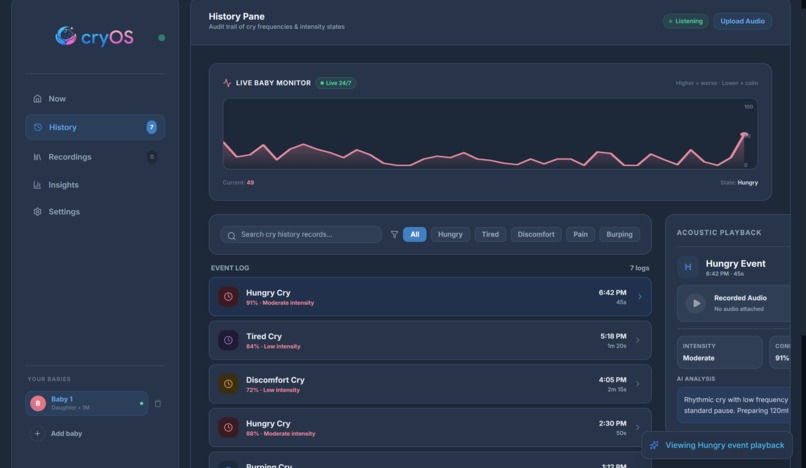Filter the event log by Pain
This screenshot has width=806, height=468.
pyautogui.click(x=580, y=235)
